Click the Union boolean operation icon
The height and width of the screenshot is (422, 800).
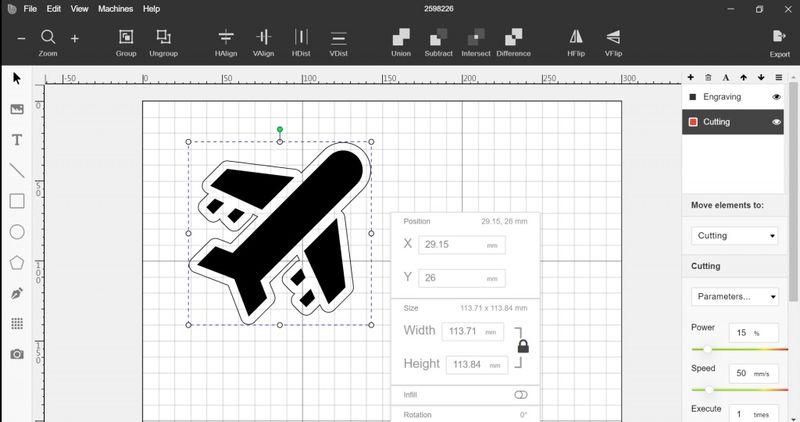pyautogui.click(x=401, y=41)
